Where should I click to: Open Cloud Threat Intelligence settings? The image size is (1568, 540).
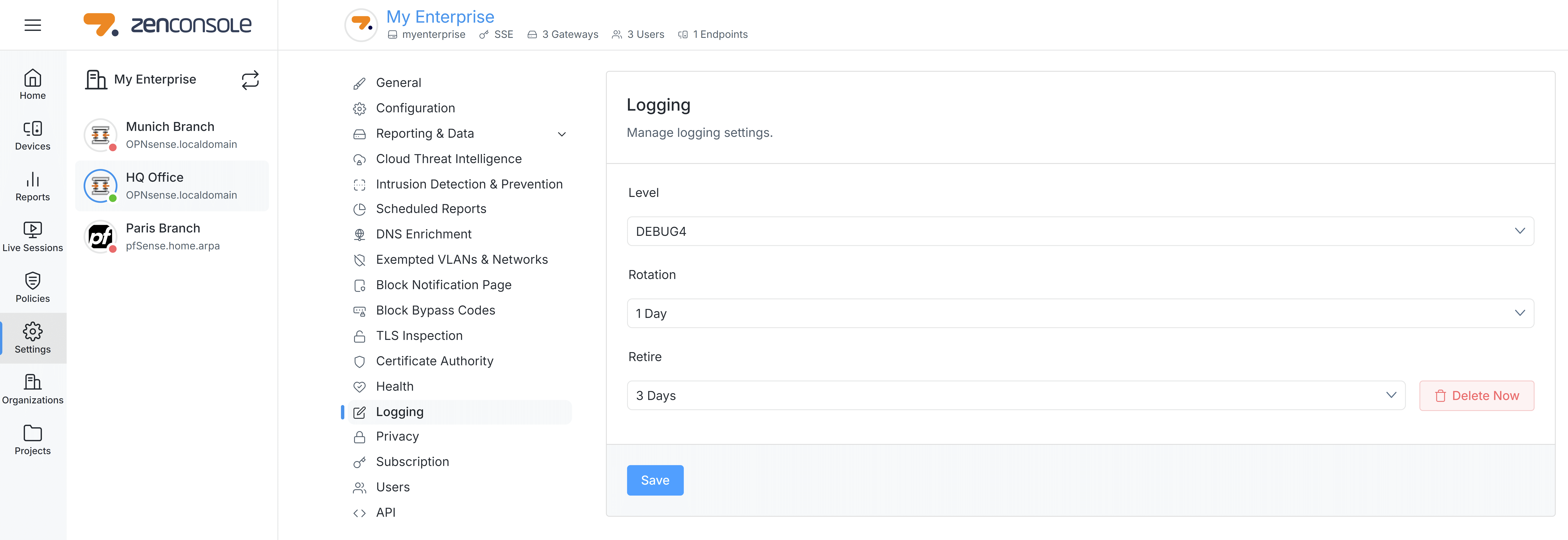pyautogui.click(x=449, y=159)
